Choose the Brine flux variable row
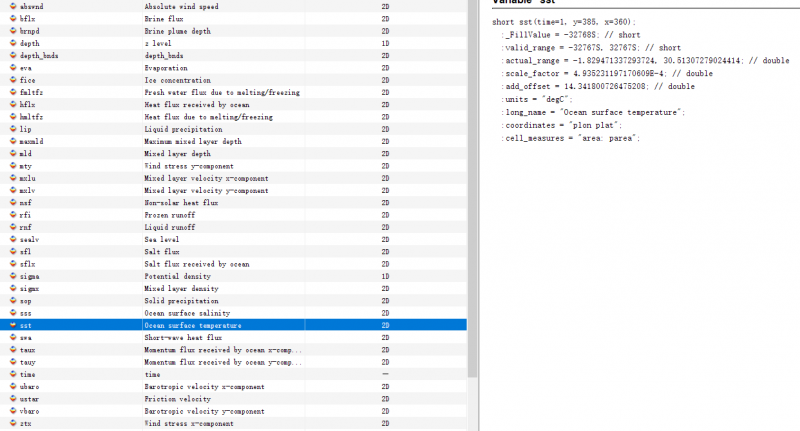This screenshot has height=431, width=800. [x=200, y=18]
